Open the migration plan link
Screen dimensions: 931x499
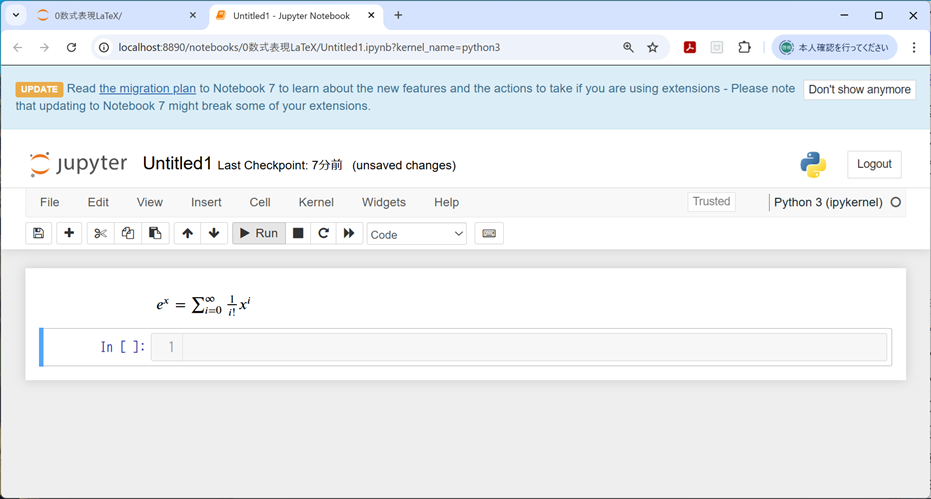[x=147, y=89]
